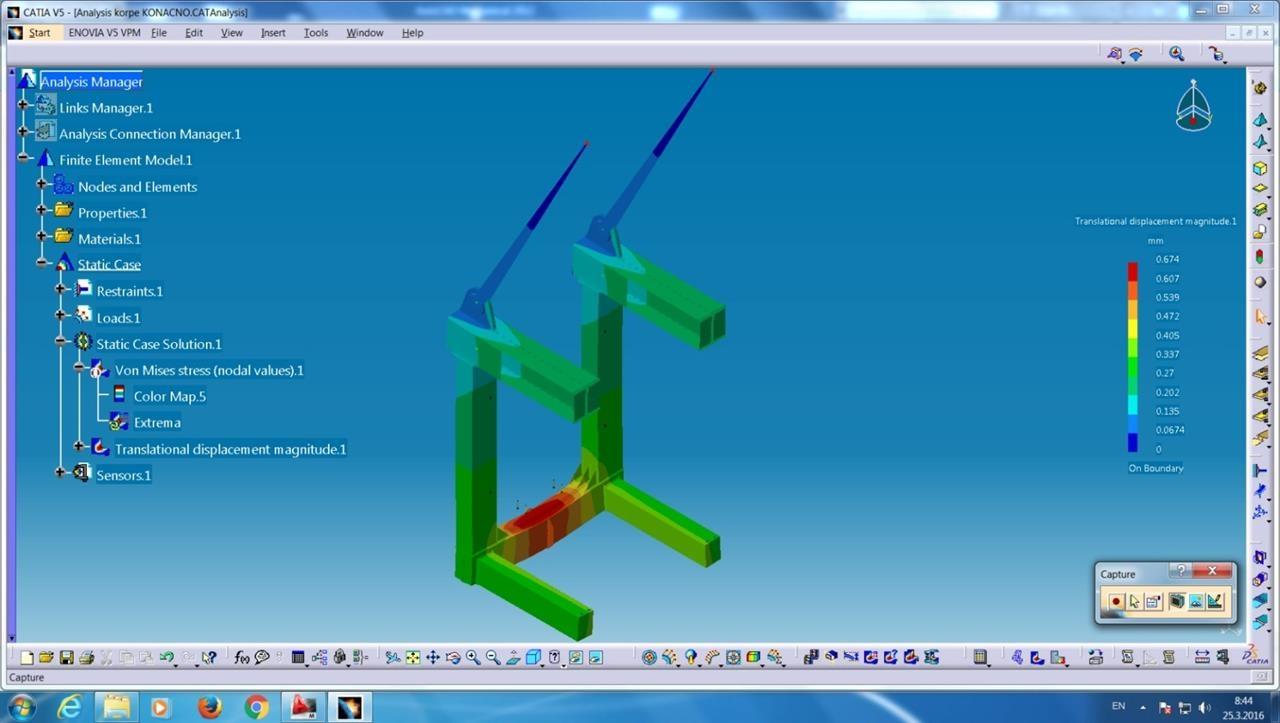
Task: Expand the Sensors.1 node
Action: (x=60, y=472)
